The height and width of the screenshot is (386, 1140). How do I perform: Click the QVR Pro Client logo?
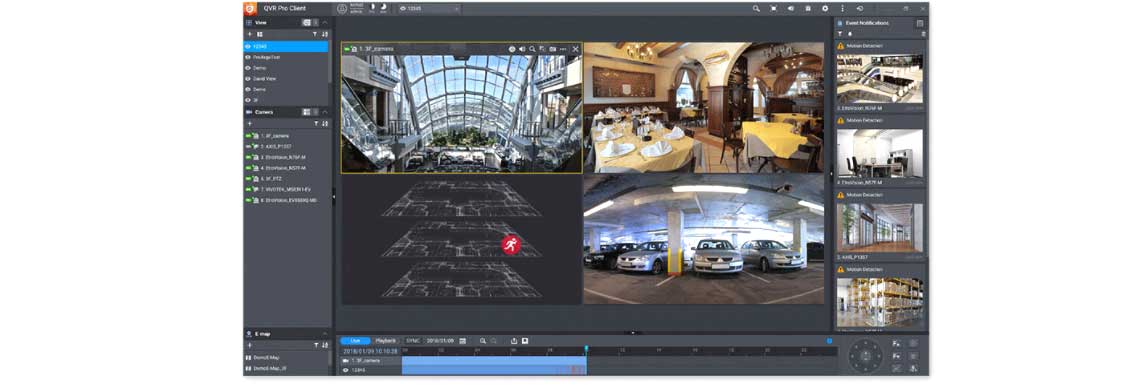pyautogui.click(x=249, y=9)
